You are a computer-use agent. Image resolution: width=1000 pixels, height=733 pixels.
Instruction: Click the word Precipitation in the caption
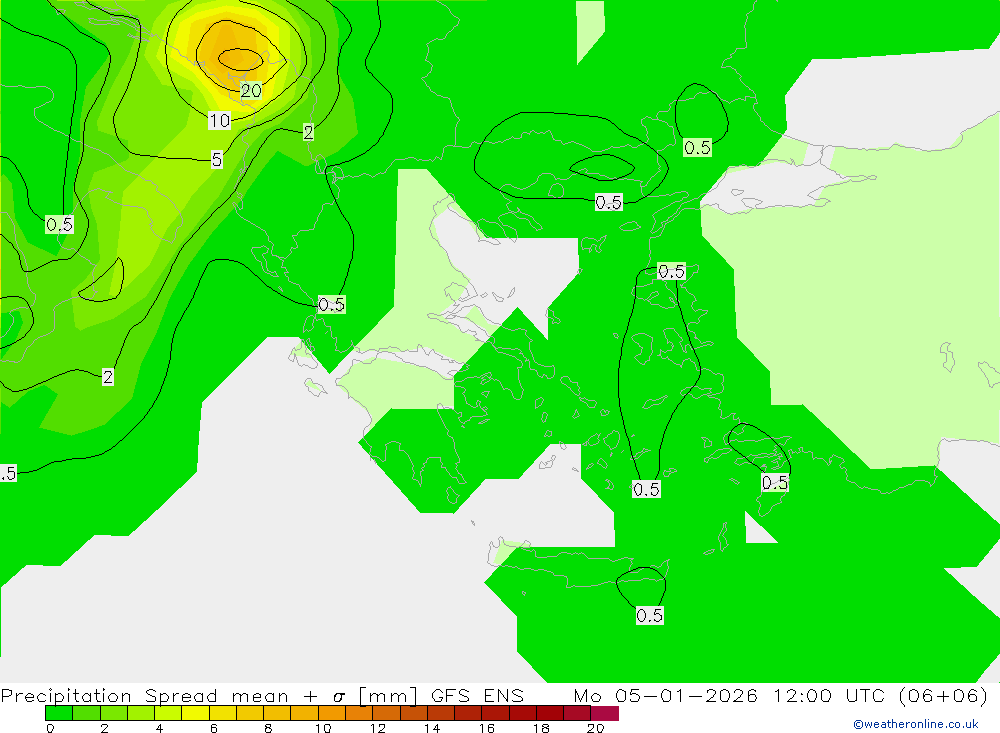pyautogui.click(x=66, y=695)
